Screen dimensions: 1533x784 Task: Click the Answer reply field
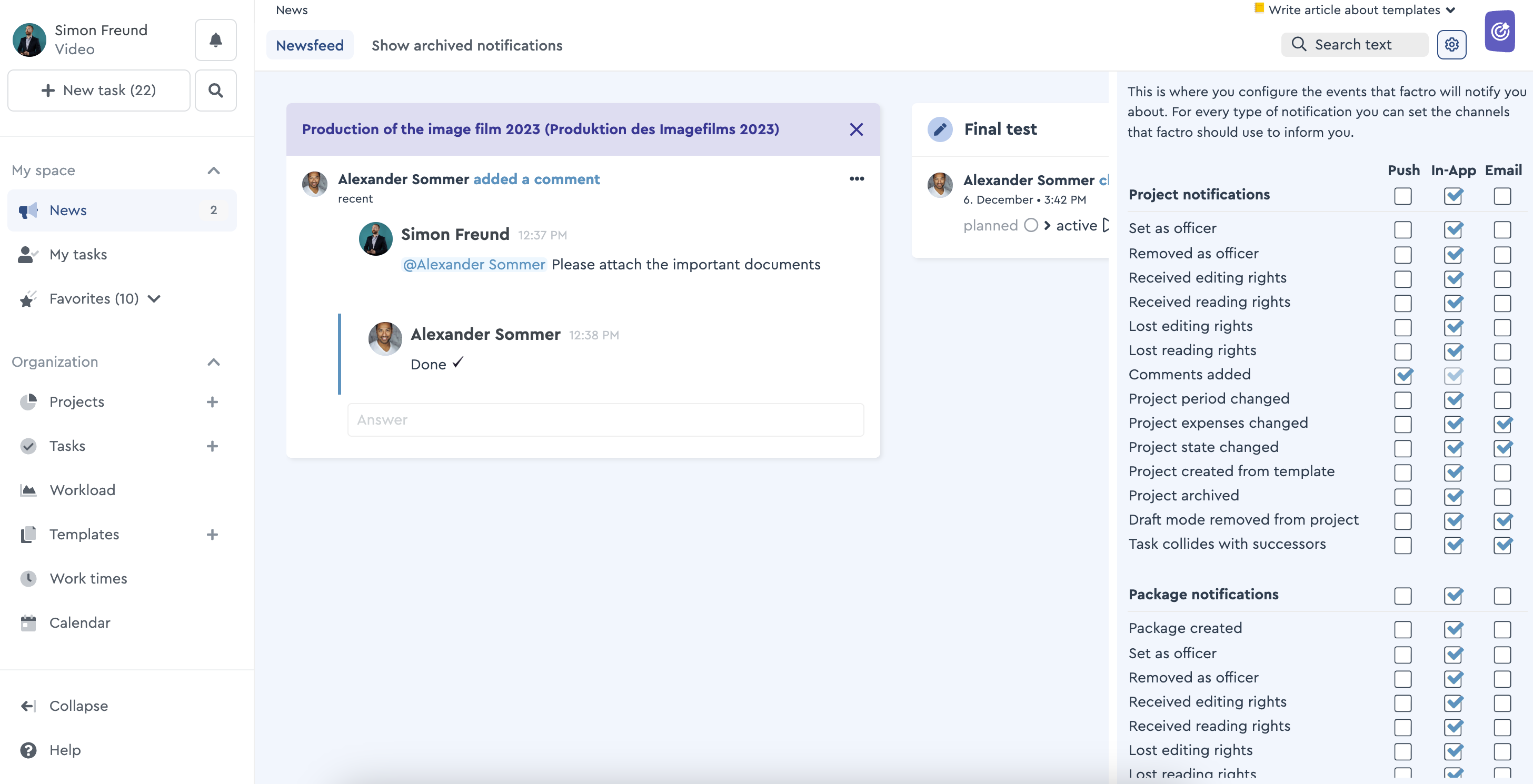[x=605, y=419]
